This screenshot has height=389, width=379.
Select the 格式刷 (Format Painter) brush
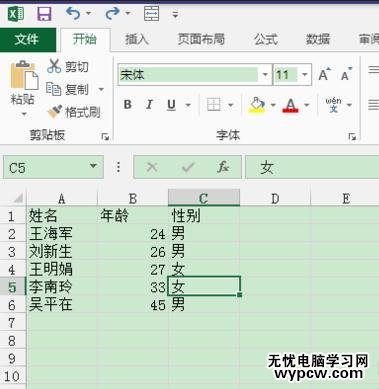point(73,112)
